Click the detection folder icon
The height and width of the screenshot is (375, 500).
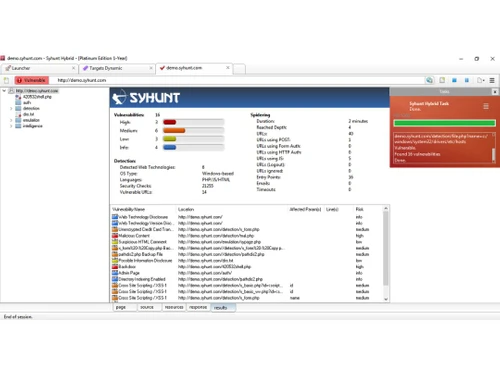[18, 109]
